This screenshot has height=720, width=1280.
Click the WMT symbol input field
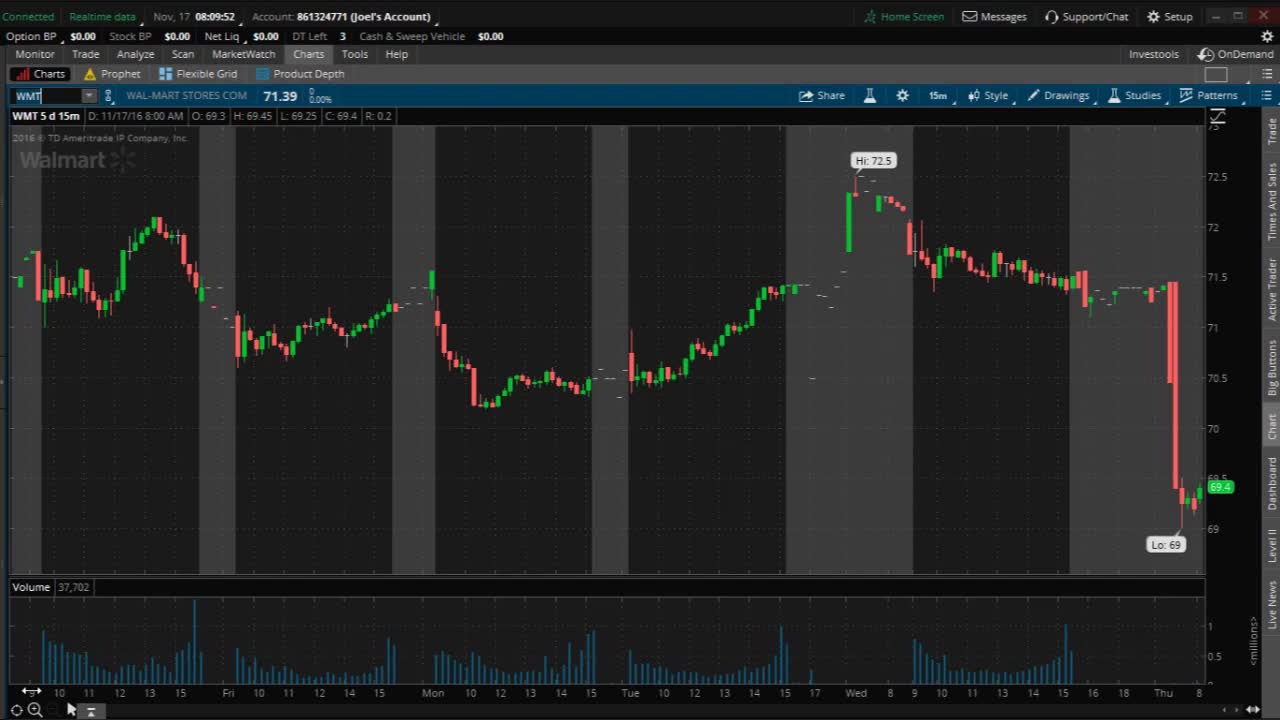point(46,96)
